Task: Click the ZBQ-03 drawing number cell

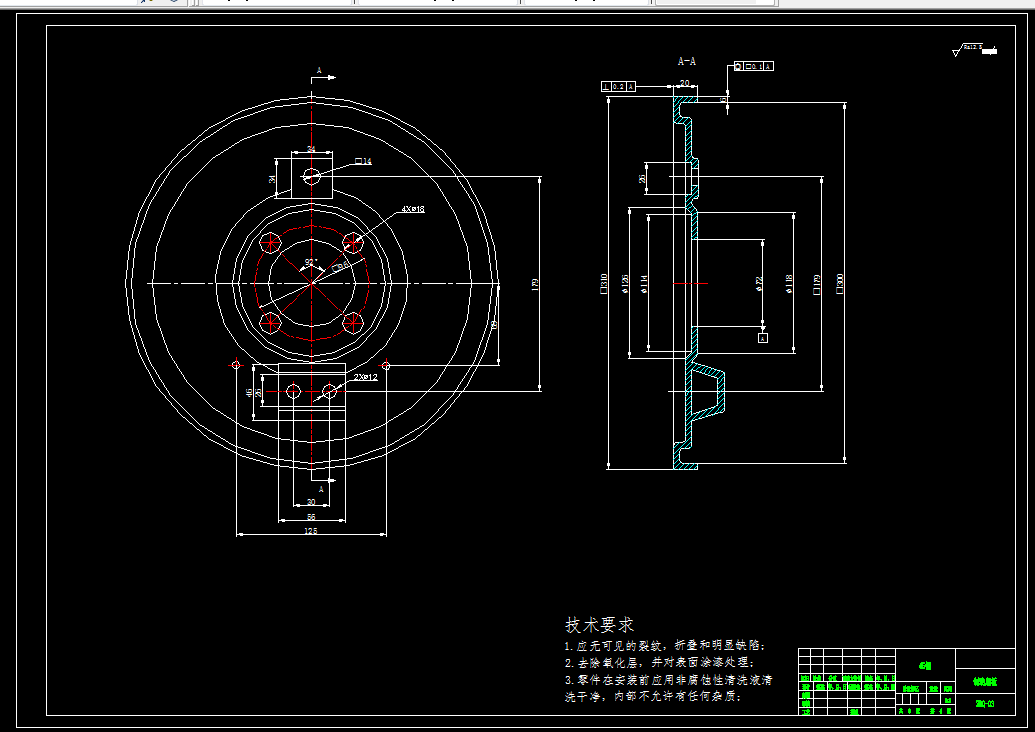Action: 985,704
